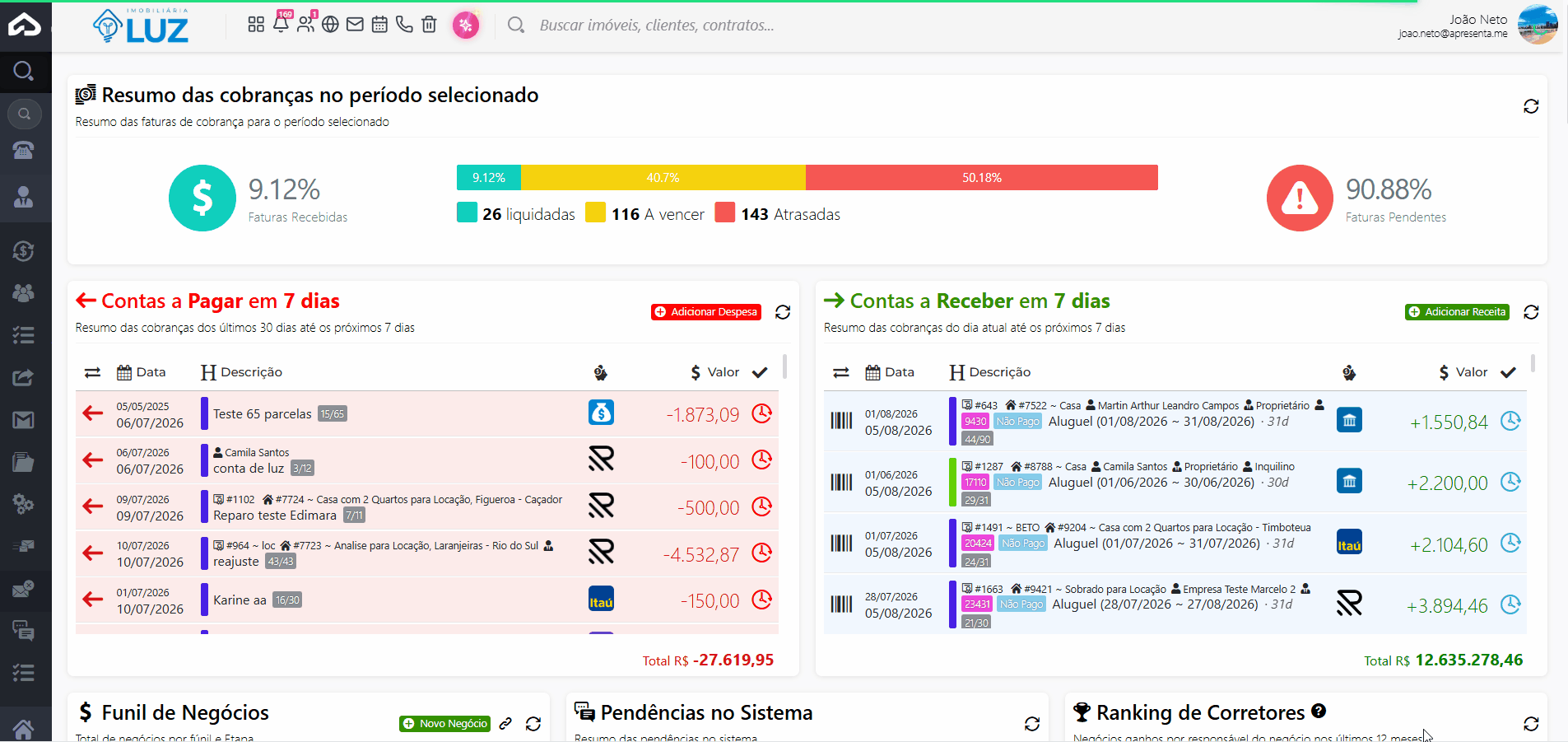Click the globe icon in top toolbar
Viewport: 1568px width, 742px height.
point(330,25)
